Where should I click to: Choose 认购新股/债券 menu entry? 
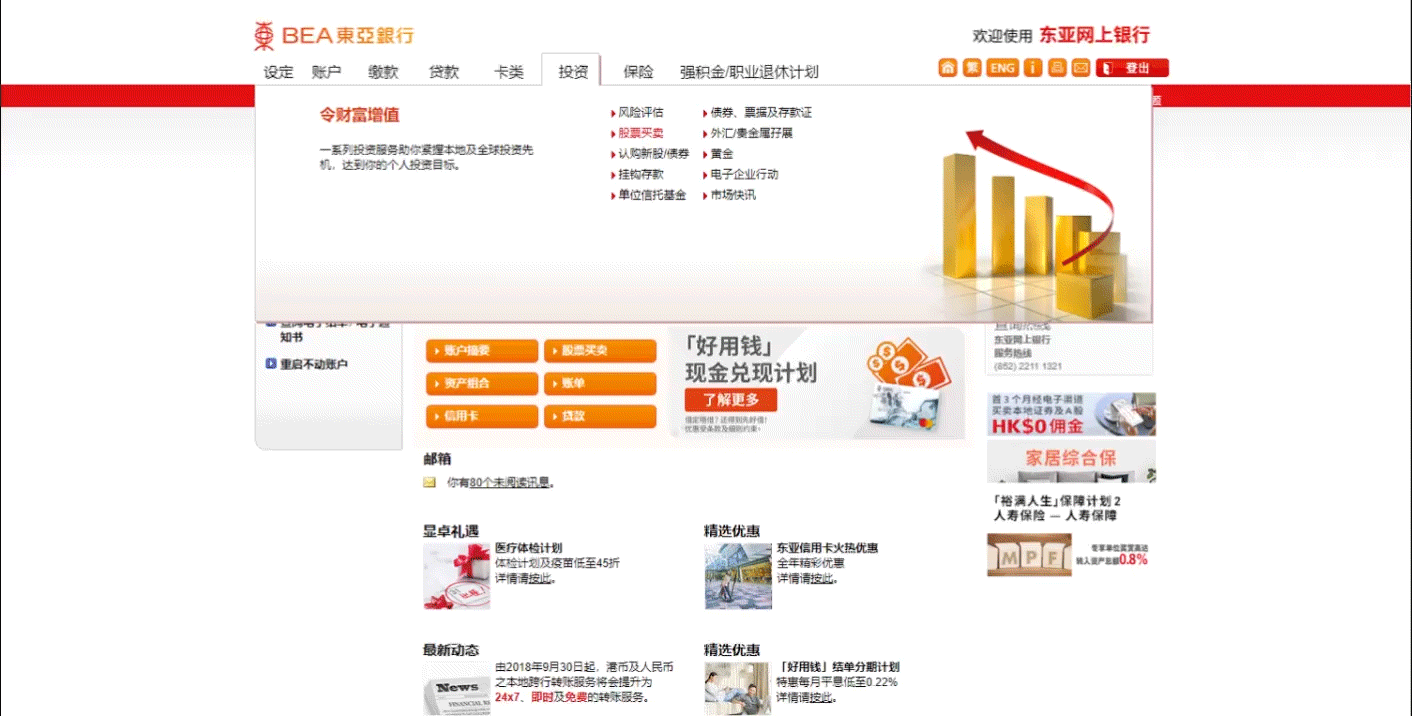pyautogui.click(x=653, y=154)
